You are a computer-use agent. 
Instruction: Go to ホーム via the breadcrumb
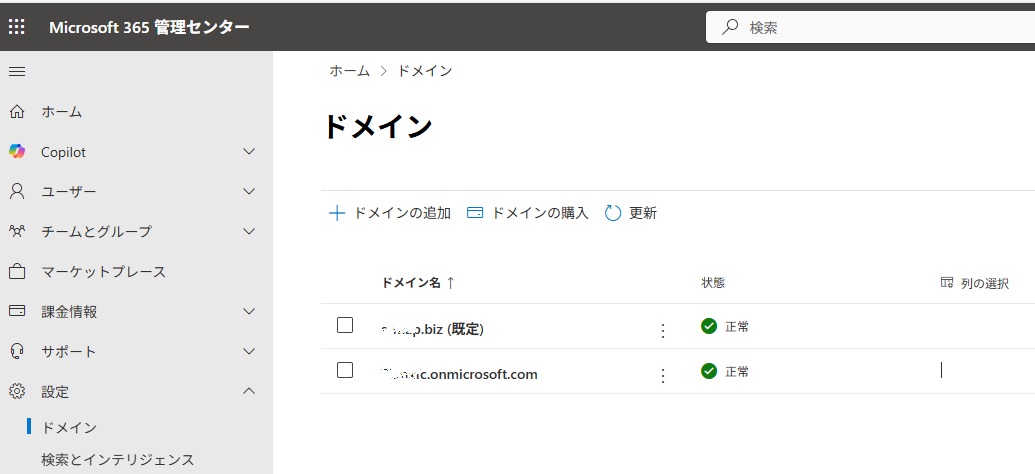(x=350, y=71)
